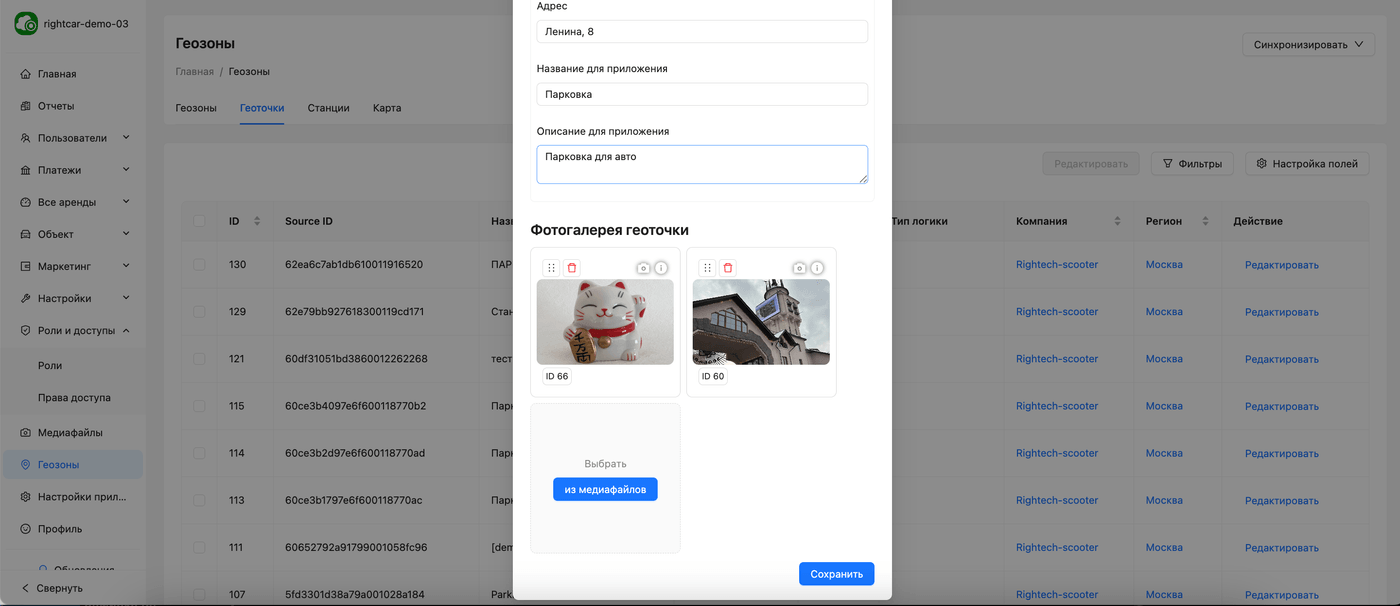
Task: Click the drag handle on photo ID 60
Action: pyautogui.click(x=707, y=268)
